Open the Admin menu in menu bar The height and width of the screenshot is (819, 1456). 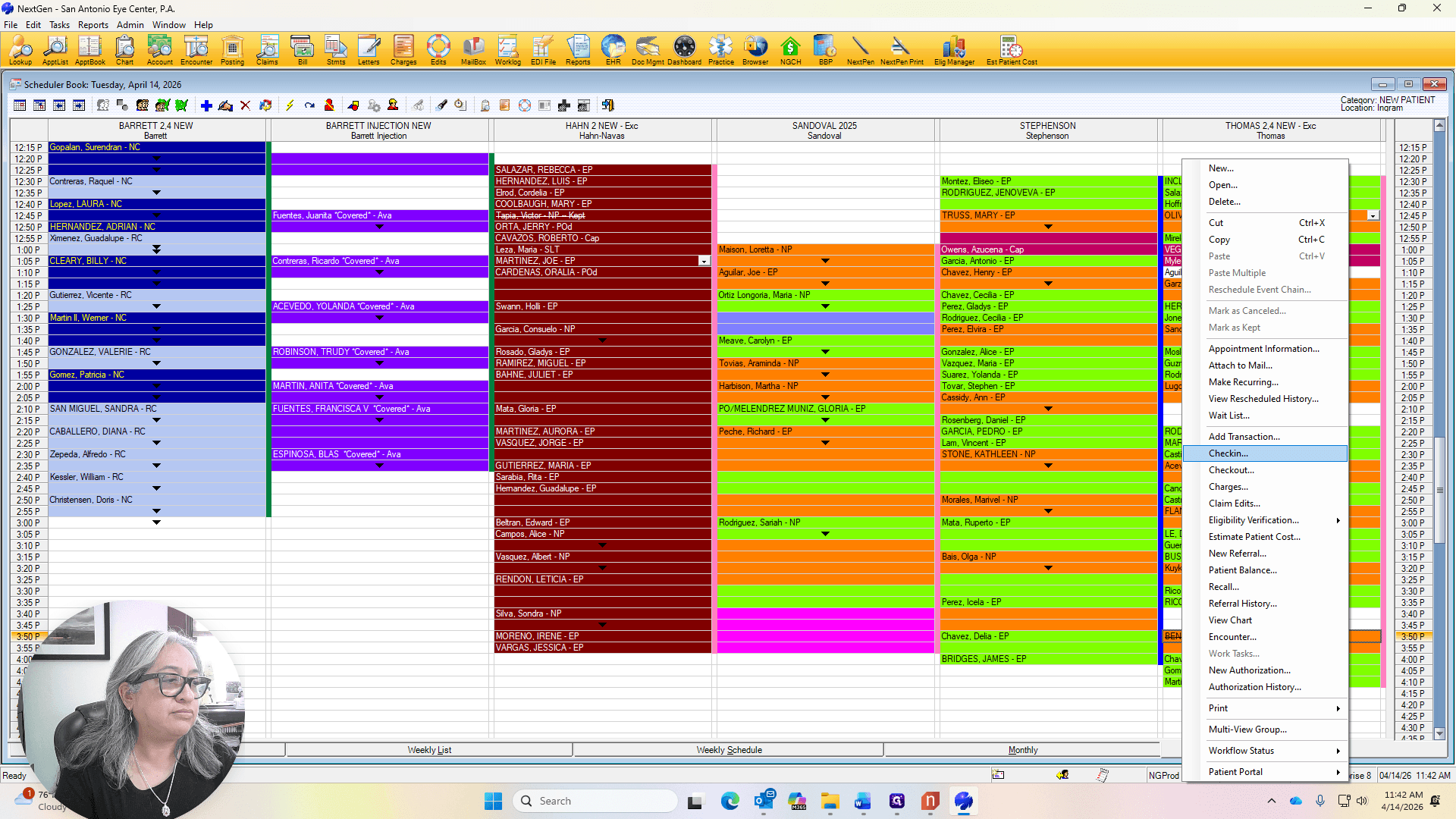[130, 25]
